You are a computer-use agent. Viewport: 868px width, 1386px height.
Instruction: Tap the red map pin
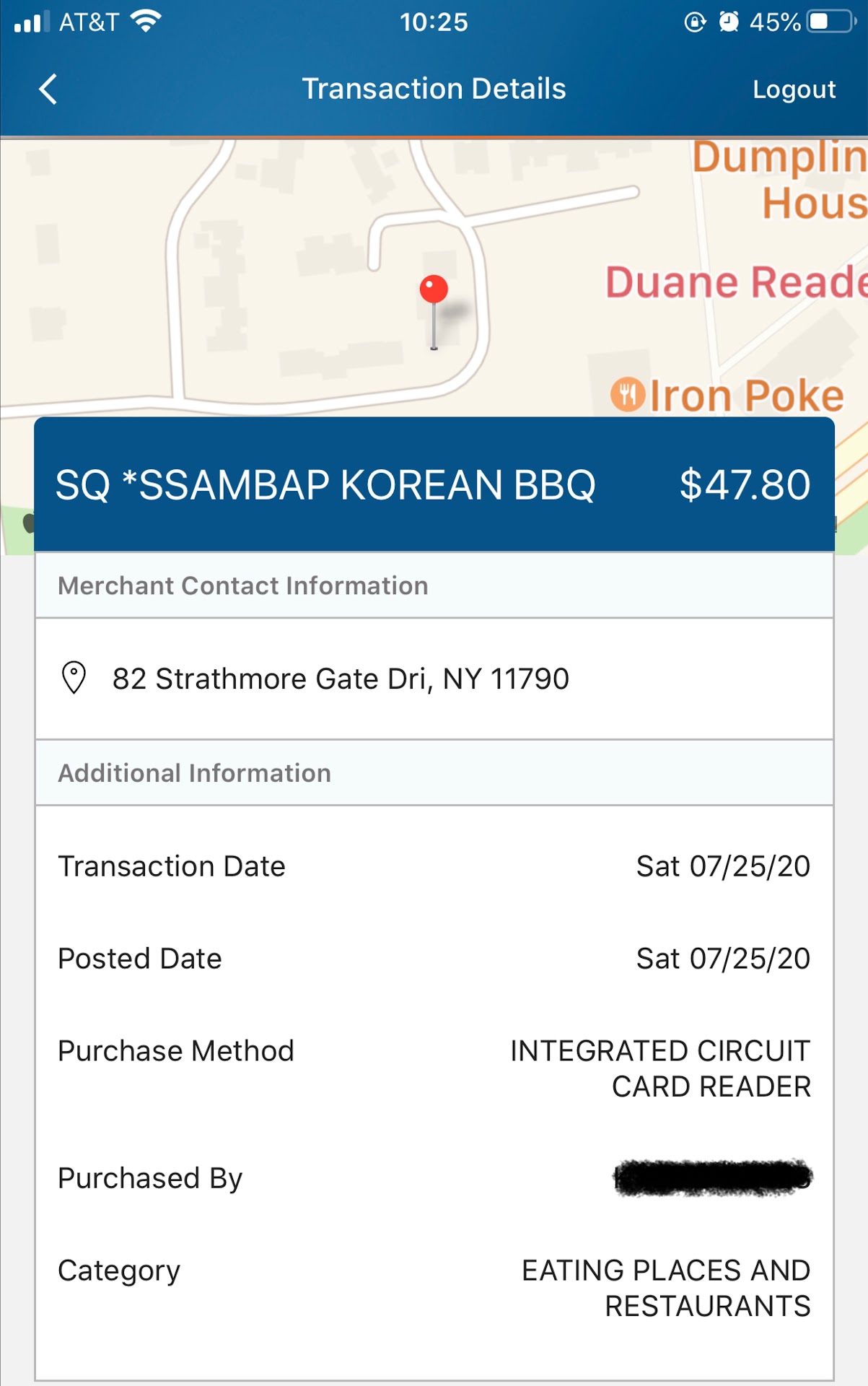pyautogui.click(x=434, y=290)
